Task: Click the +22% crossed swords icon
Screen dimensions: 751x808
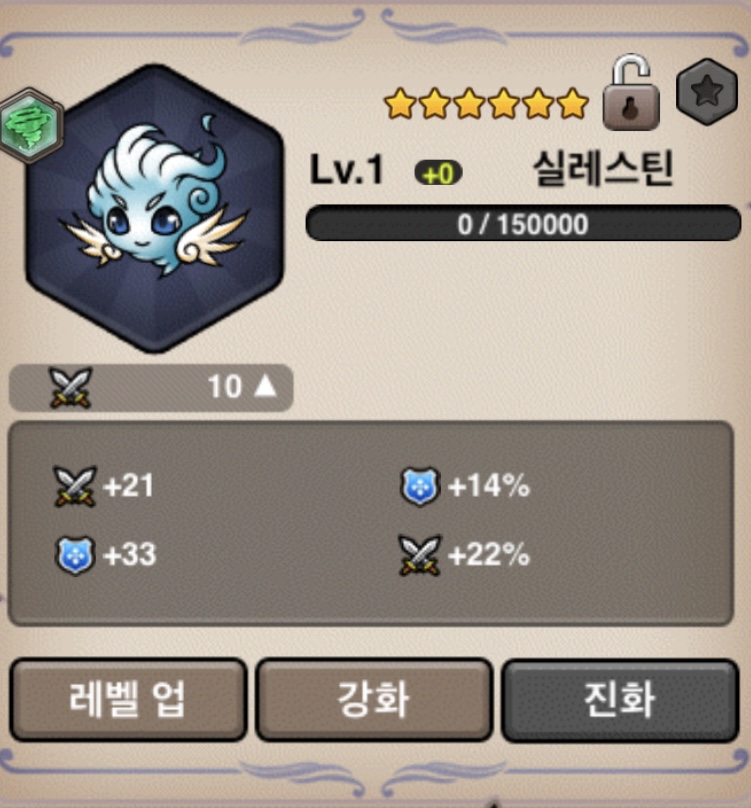Action: point(420,555)
